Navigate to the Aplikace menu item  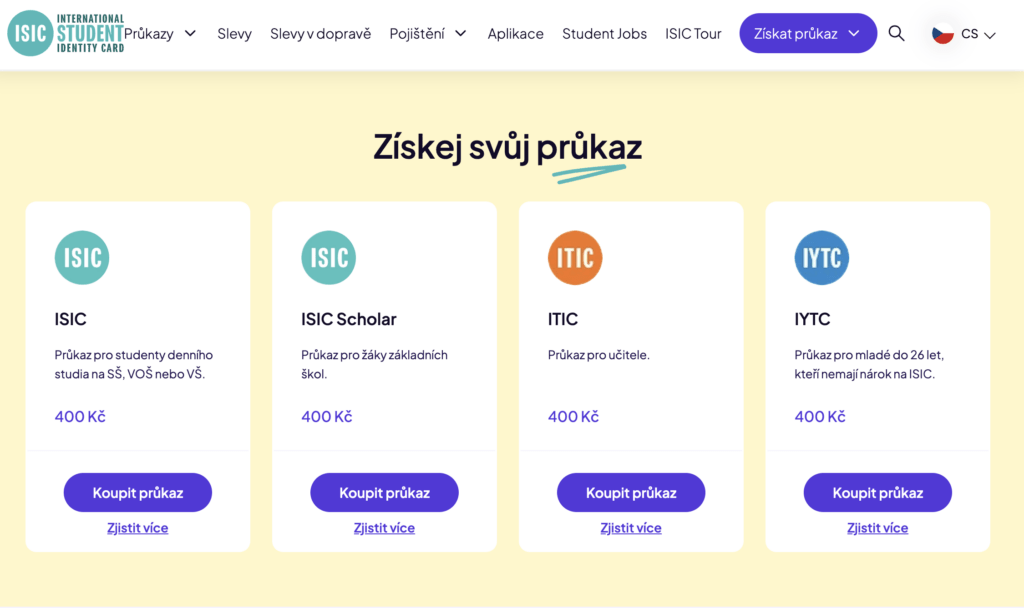[516, 34]
